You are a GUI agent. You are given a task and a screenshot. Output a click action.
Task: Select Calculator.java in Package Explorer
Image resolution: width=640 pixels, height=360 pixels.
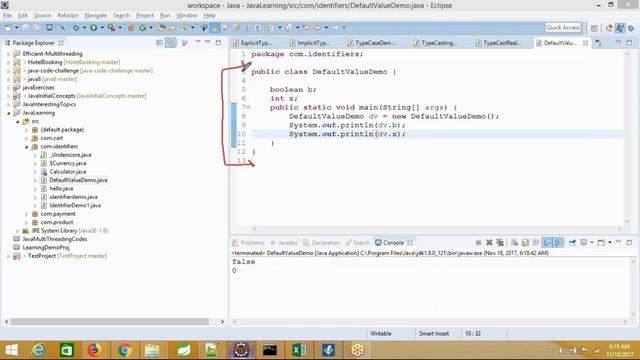tap(68, 172)
